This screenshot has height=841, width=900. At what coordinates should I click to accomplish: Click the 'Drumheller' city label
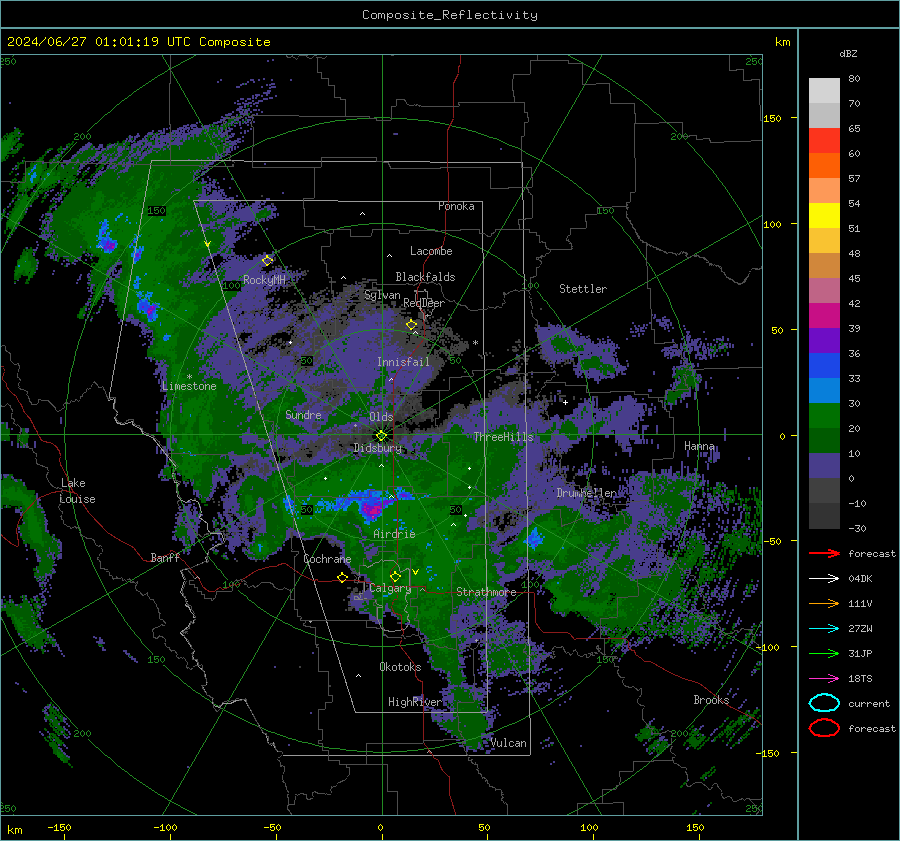pyautogui.click(x=587, y=493)
